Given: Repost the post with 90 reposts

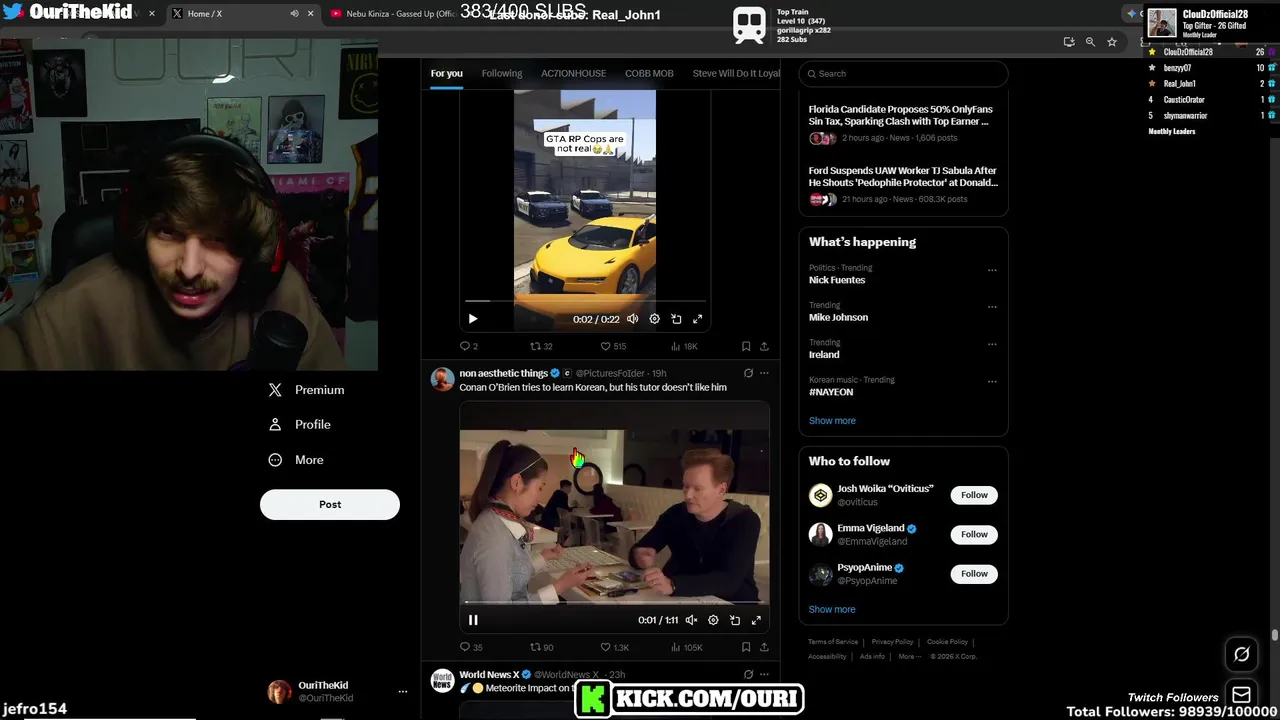Looking at the screenshot, I should pyautogui.click(x=541, y=647).
